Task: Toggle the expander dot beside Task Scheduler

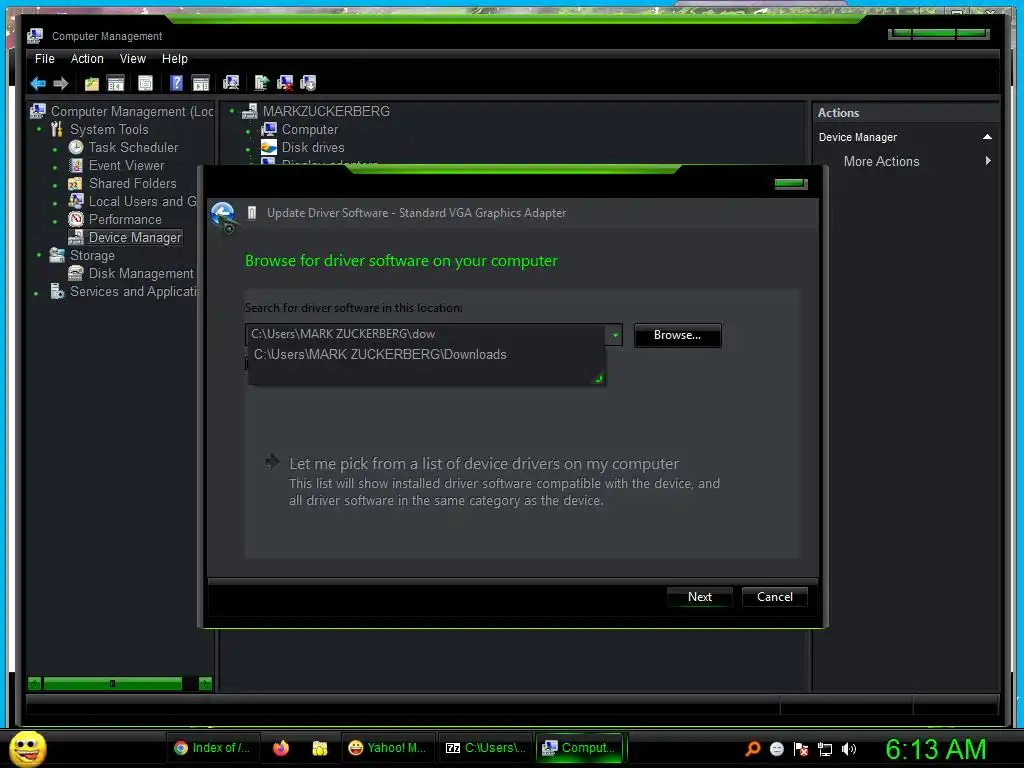Action: point(55,150)
